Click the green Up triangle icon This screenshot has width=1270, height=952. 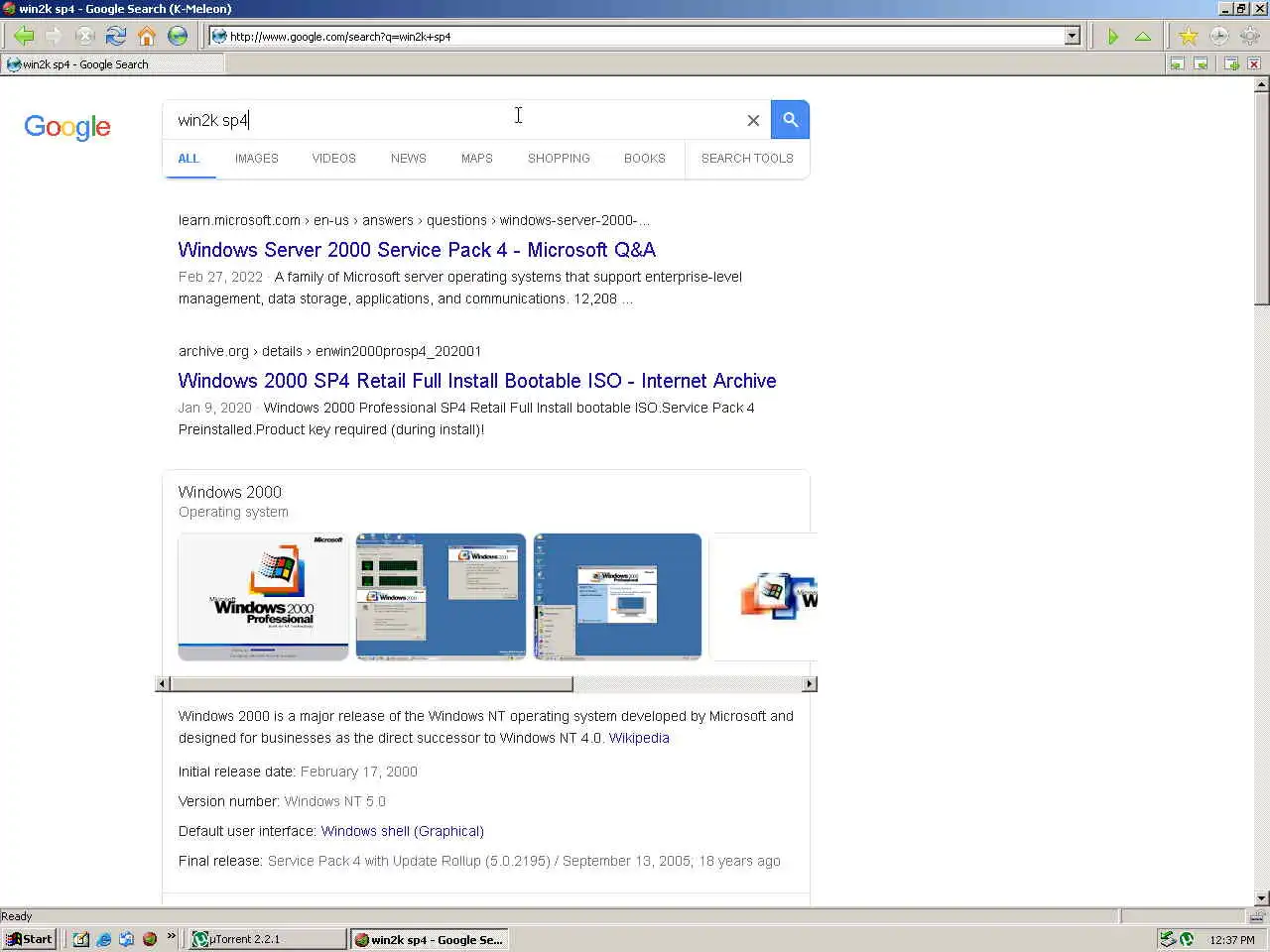pos(1143,37)
